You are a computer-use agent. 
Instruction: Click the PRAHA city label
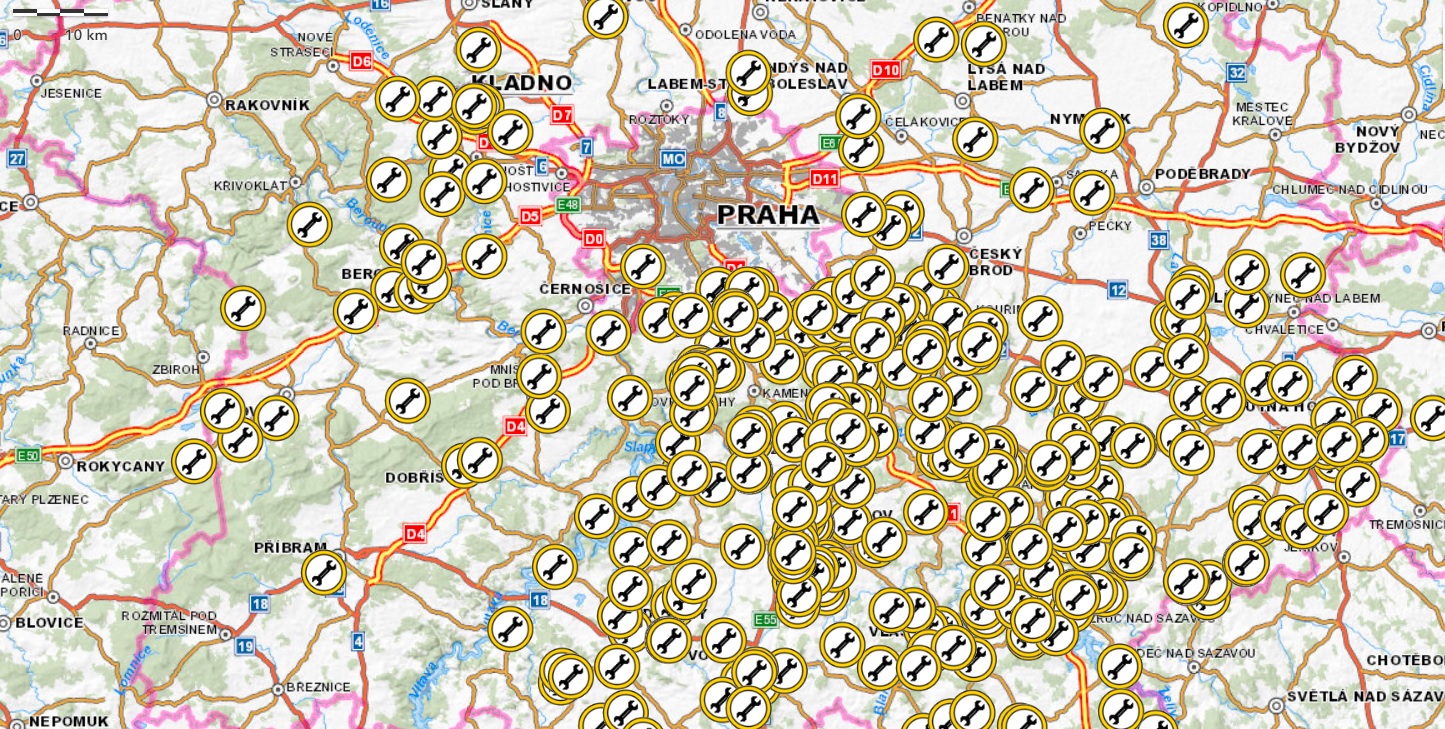pos(768,215)
